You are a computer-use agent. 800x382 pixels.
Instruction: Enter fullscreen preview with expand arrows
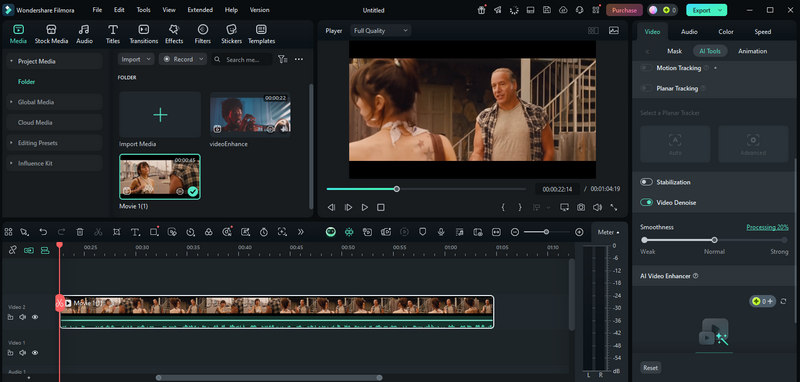(x=613, y=207)
